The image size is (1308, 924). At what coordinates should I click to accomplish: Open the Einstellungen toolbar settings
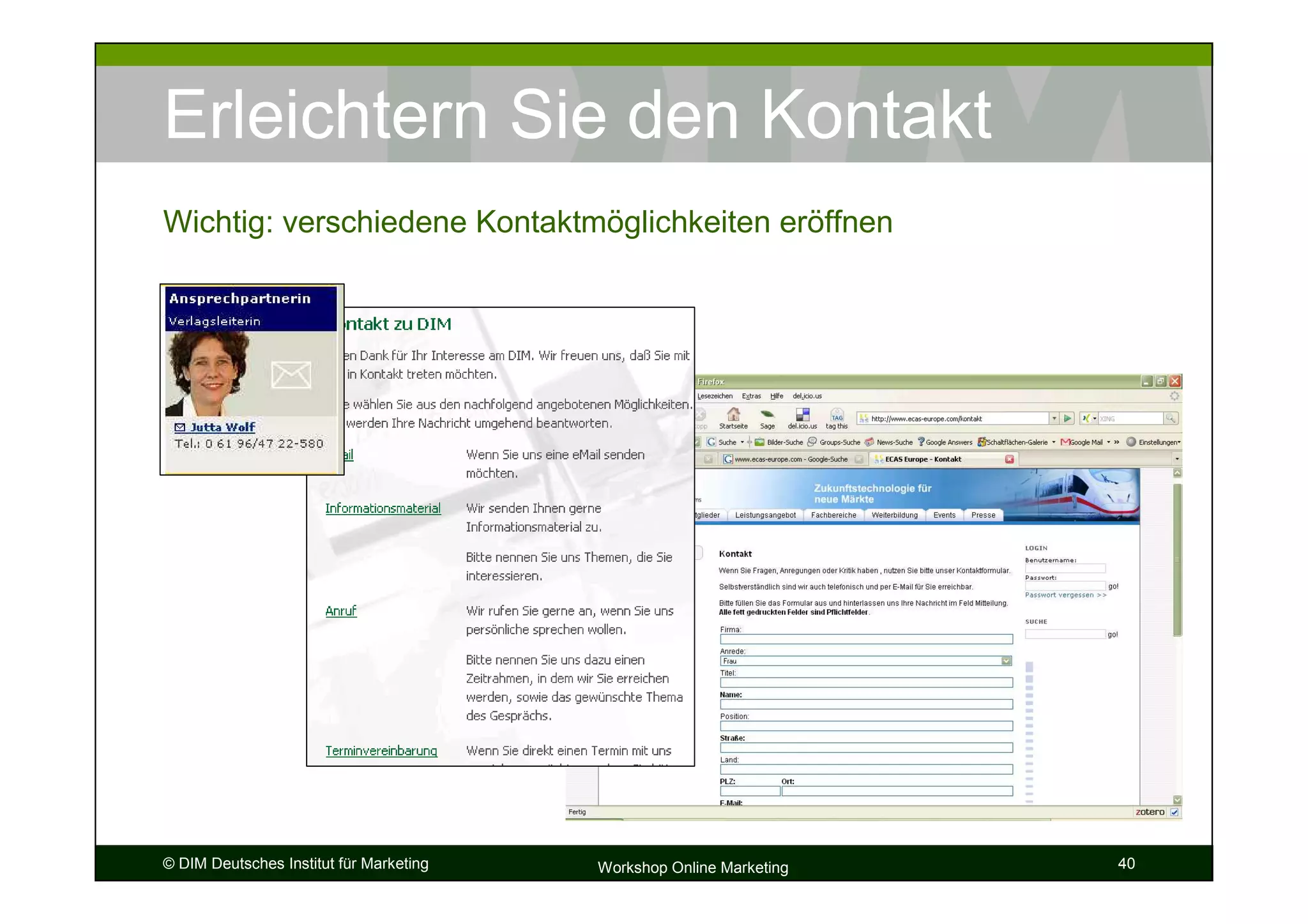[x=1153, y=442]
